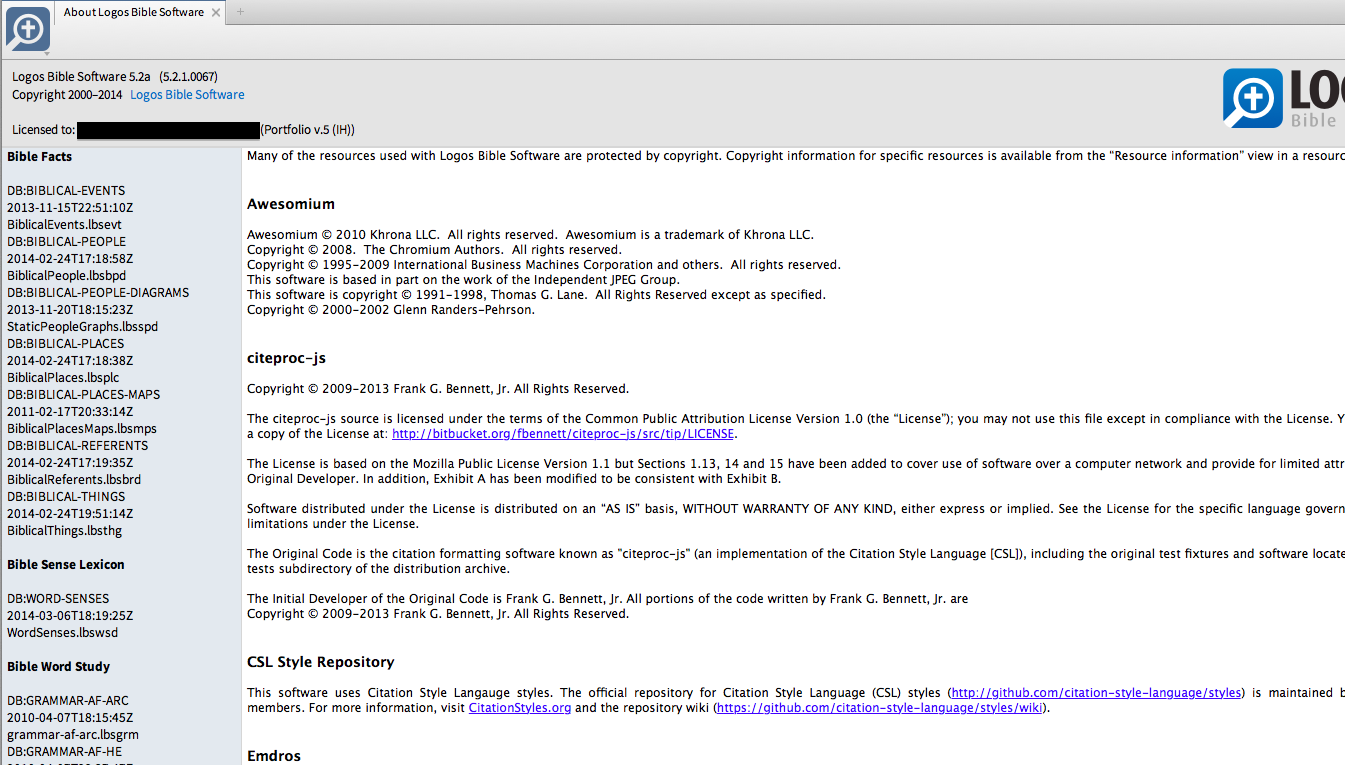Click BiblicalPlaces.lbsplc file name
Screen dimensions: 1345x765
click(x=63, y=378)
